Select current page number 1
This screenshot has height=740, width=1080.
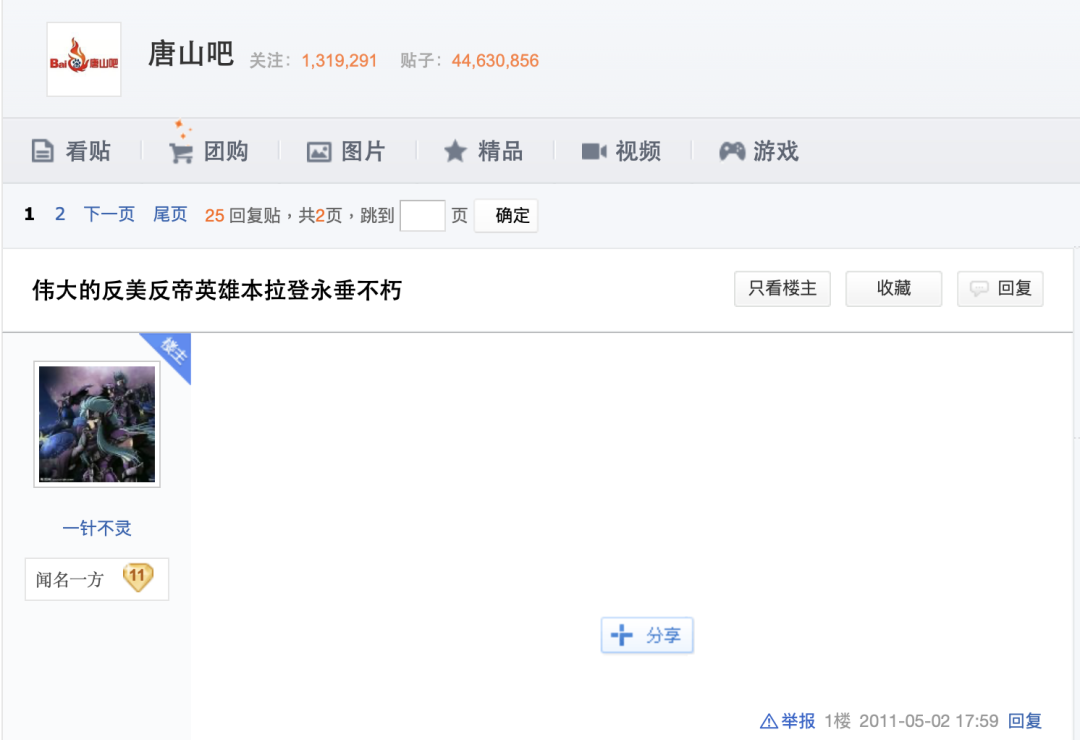pyautogui.click(x=29, y=214)
